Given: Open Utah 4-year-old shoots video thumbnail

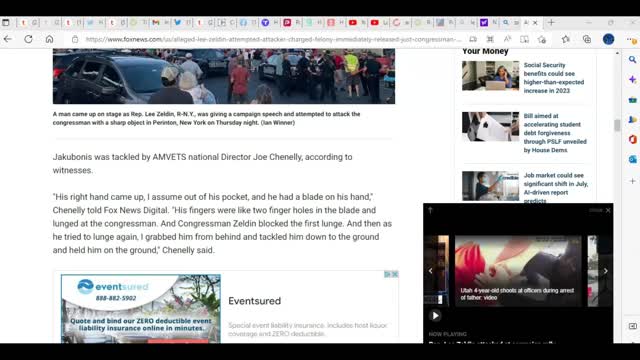Looking at the screenshot, I should tap(518, 271).
